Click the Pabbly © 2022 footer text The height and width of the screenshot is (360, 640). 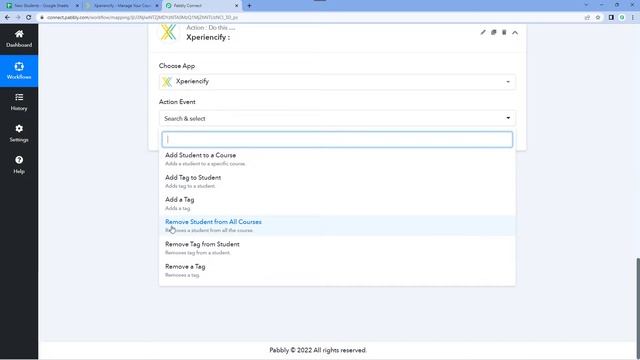pos(318,350)
